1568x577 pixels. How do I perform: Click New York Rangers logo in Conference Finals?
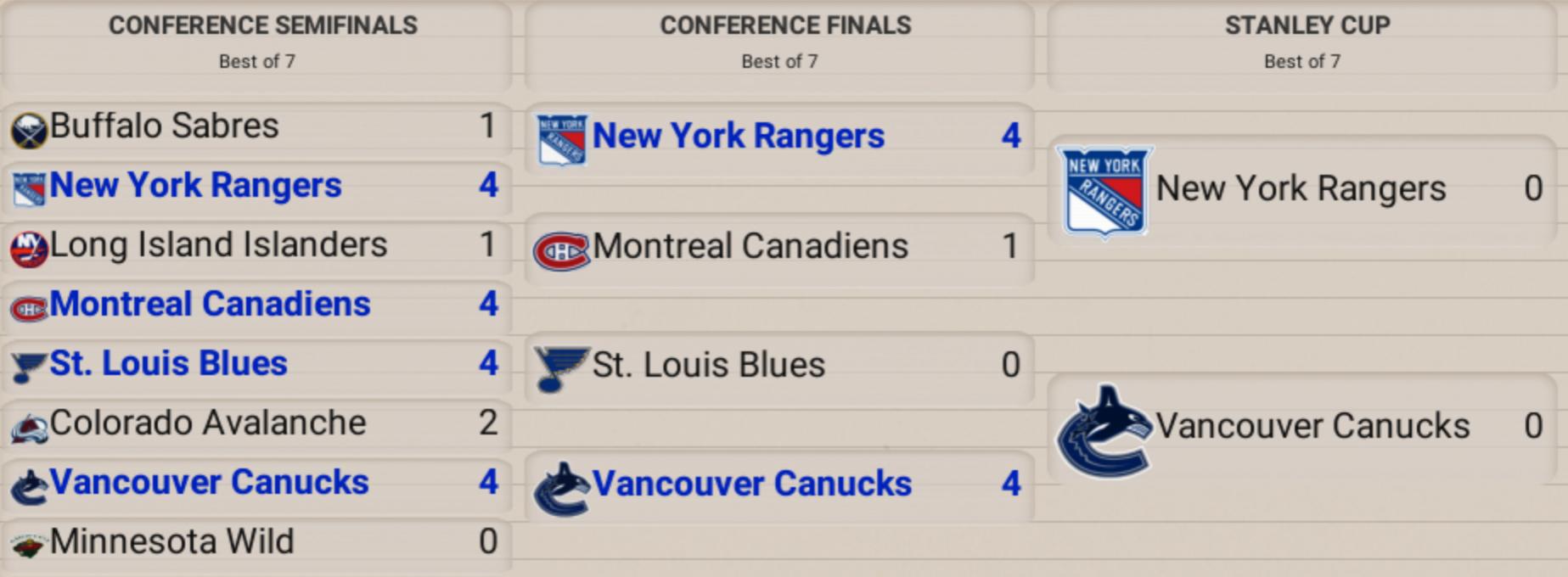click(x=561, y=139)
